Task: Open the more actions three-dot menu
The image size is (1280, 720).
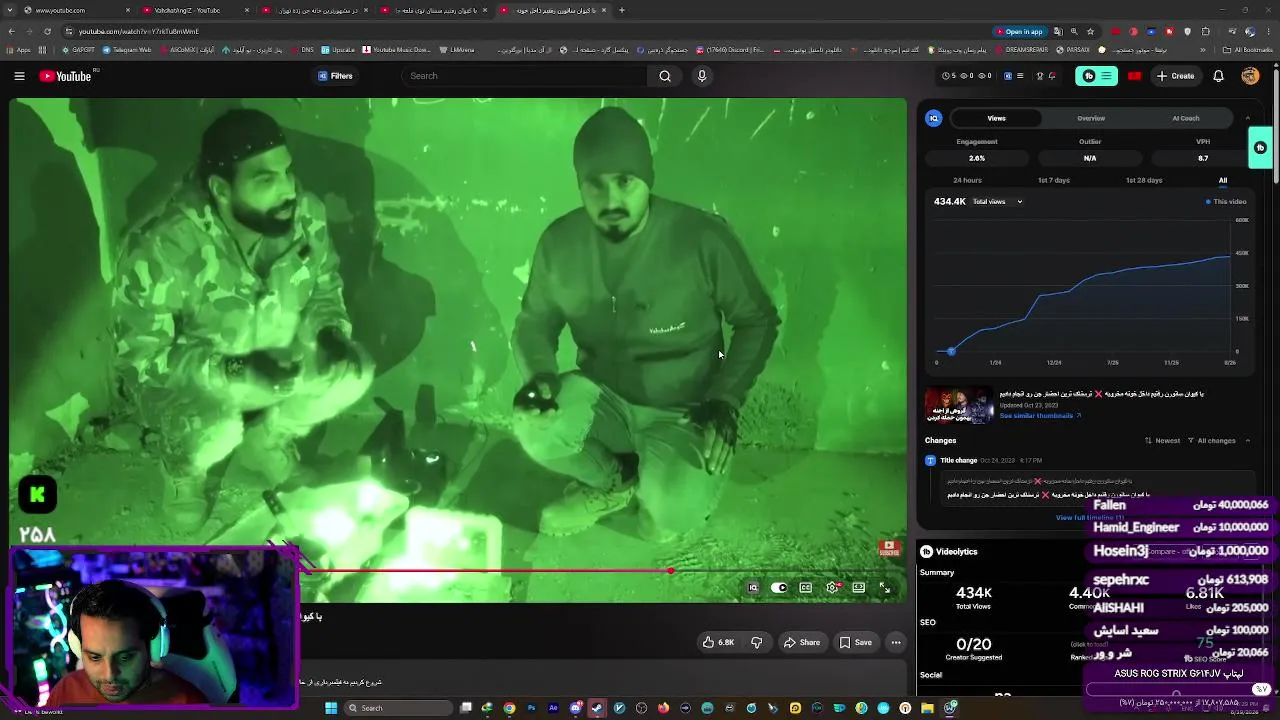Action: 896,643
